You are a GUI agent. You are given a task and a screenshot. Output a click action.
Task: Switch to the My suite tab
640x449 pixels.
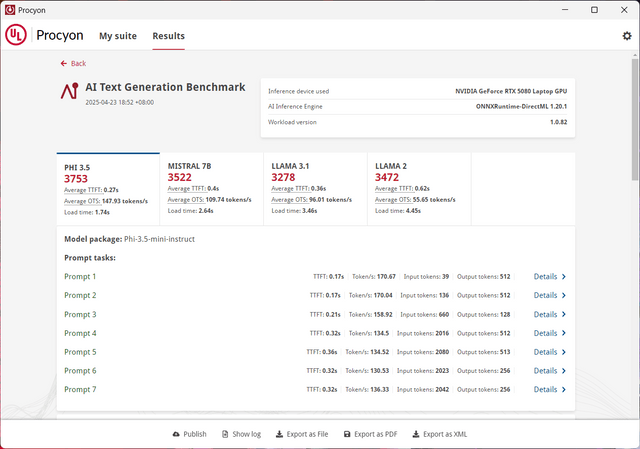(x=118, y=36)
